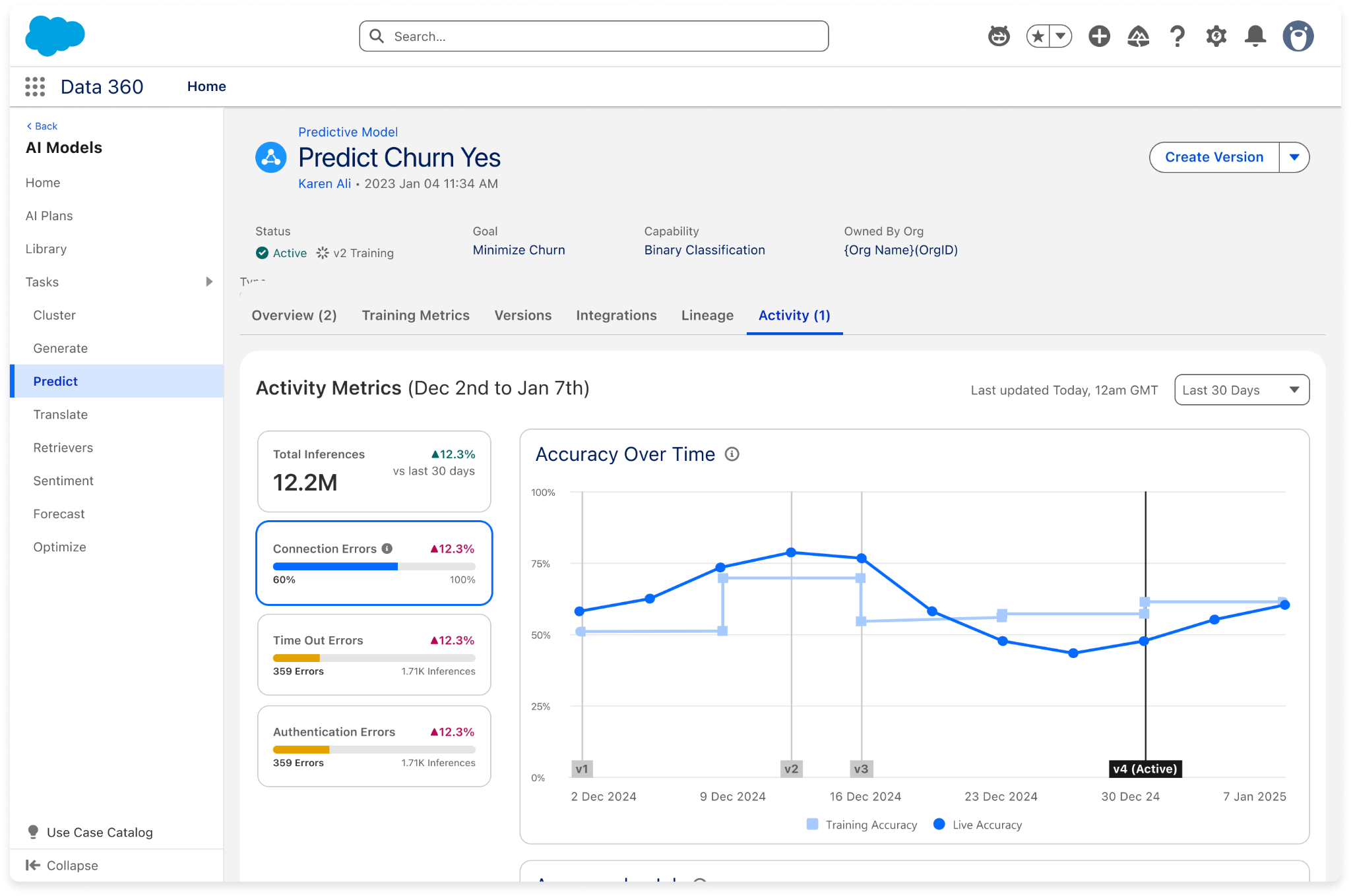
Task: Open the Binary Classification capability link
Action: point(705,250)
